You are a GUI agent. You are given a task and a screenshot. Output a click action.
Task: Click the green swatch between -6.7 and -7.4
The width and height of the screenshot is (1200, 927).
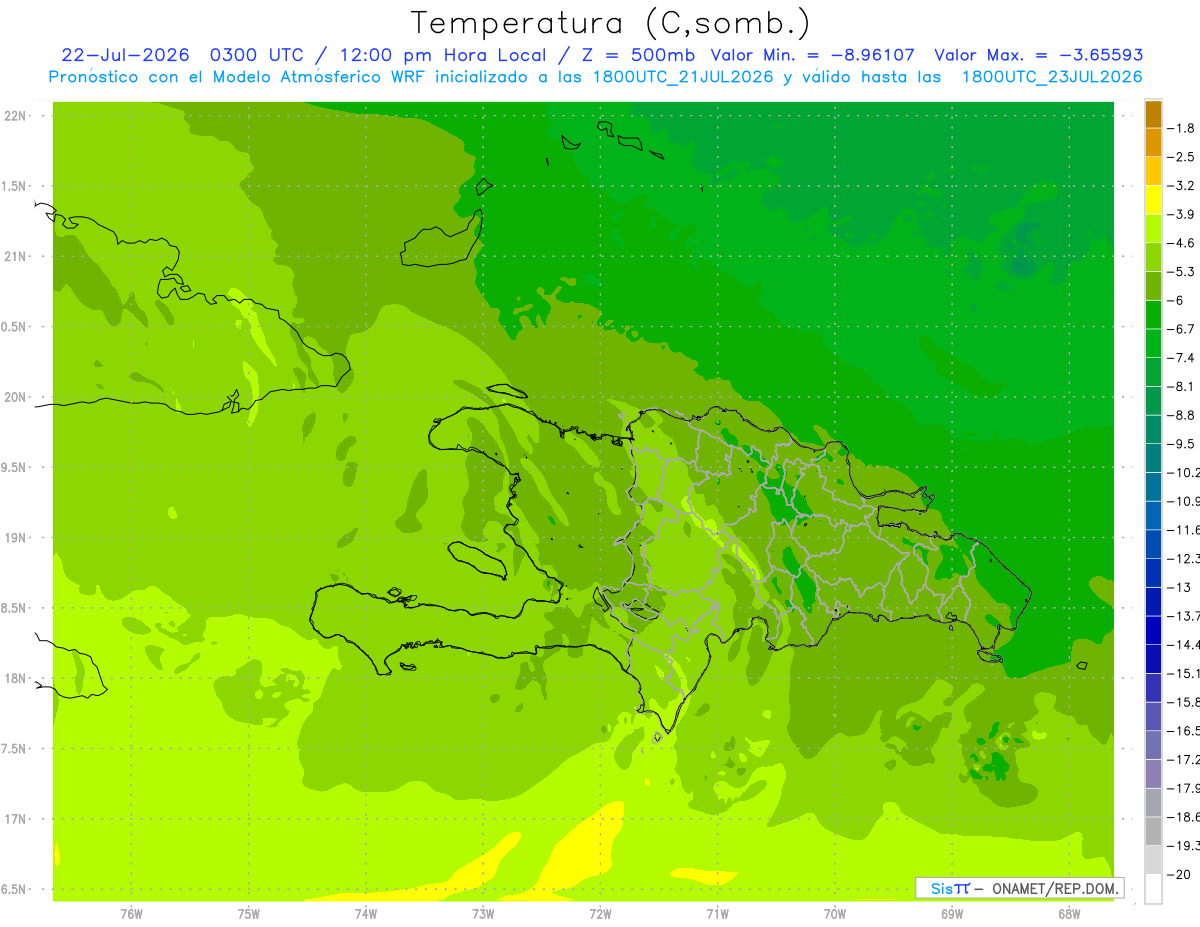pyautogui.click(x=1153, y=344)
